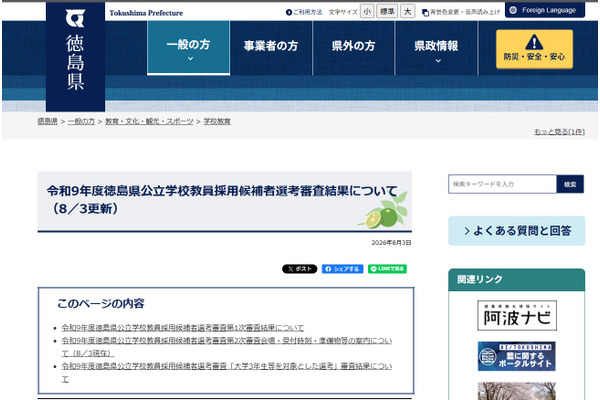The image size is (600, 400).
Task: Open よくある質問と回答 FAQ button
Action: point(517,231)
